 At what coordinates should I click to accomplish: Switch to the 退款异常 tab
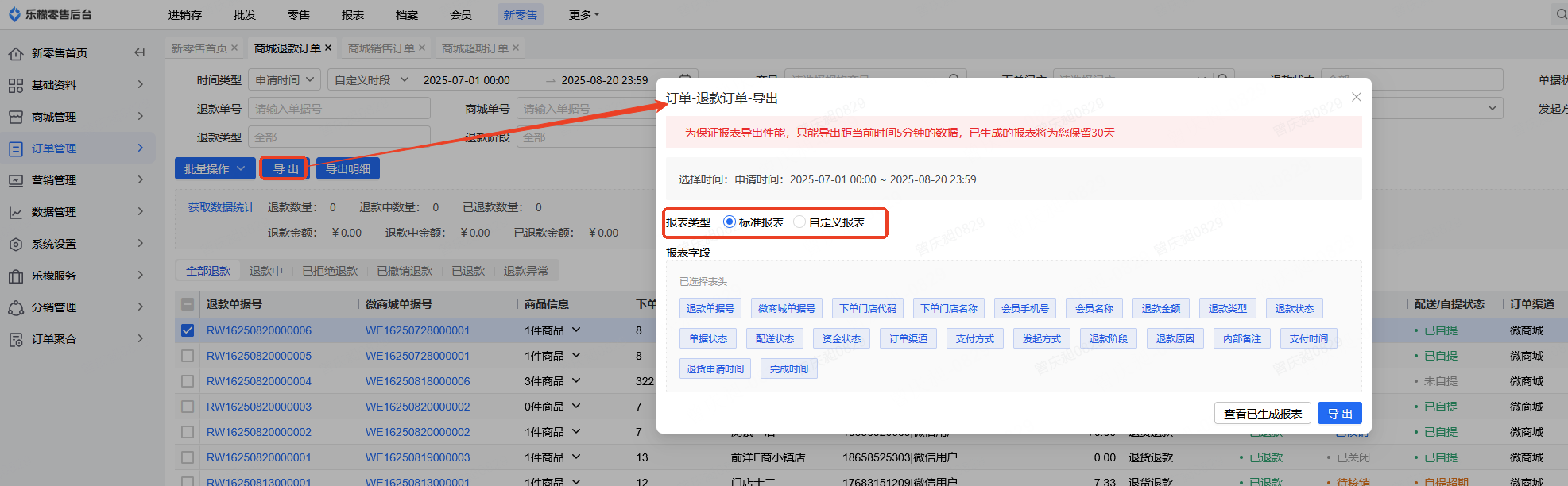[x=526, y=271]
